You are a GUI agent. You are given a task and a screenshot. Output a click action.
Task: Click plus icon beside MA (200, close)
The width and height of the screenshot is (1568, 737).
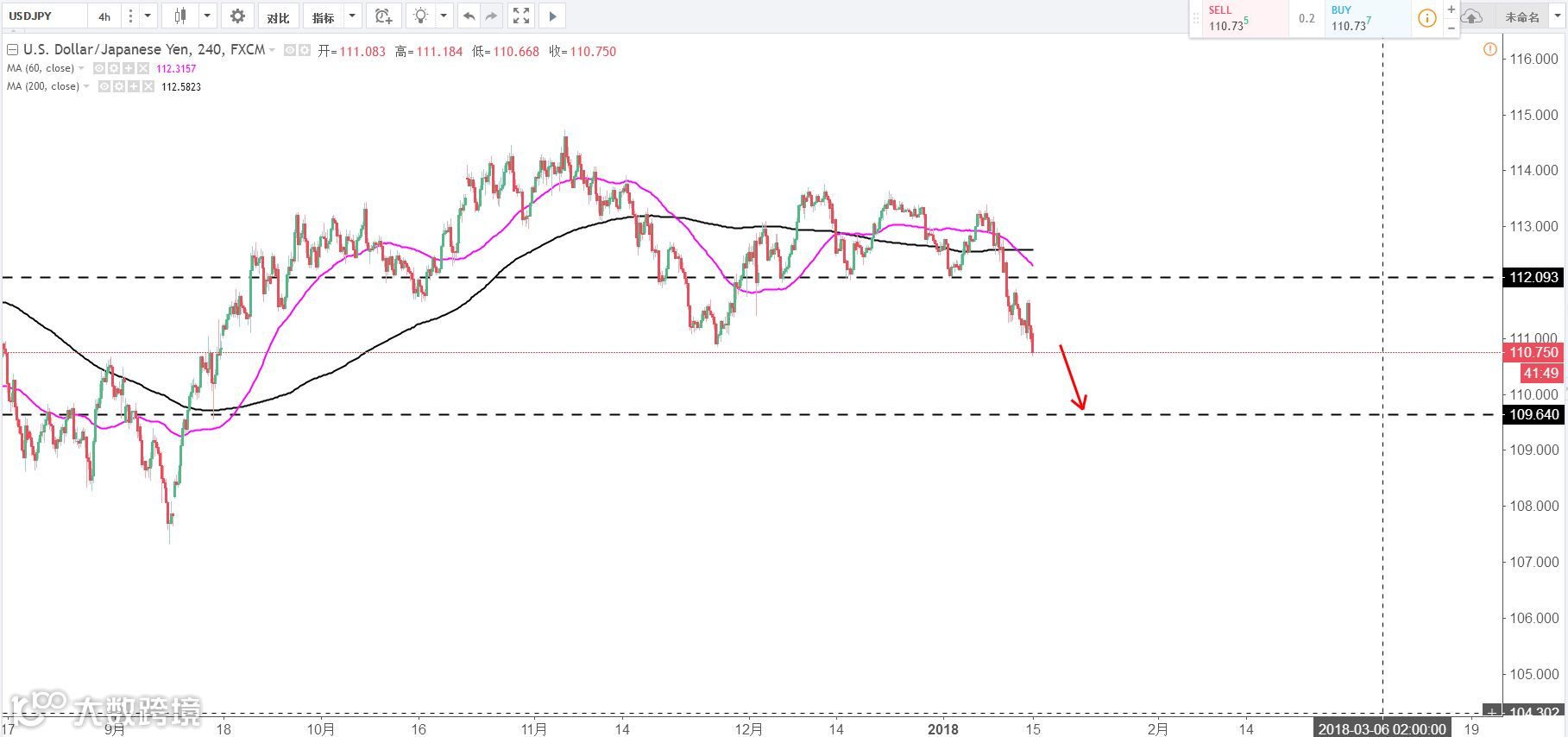[x=133, y=86]
